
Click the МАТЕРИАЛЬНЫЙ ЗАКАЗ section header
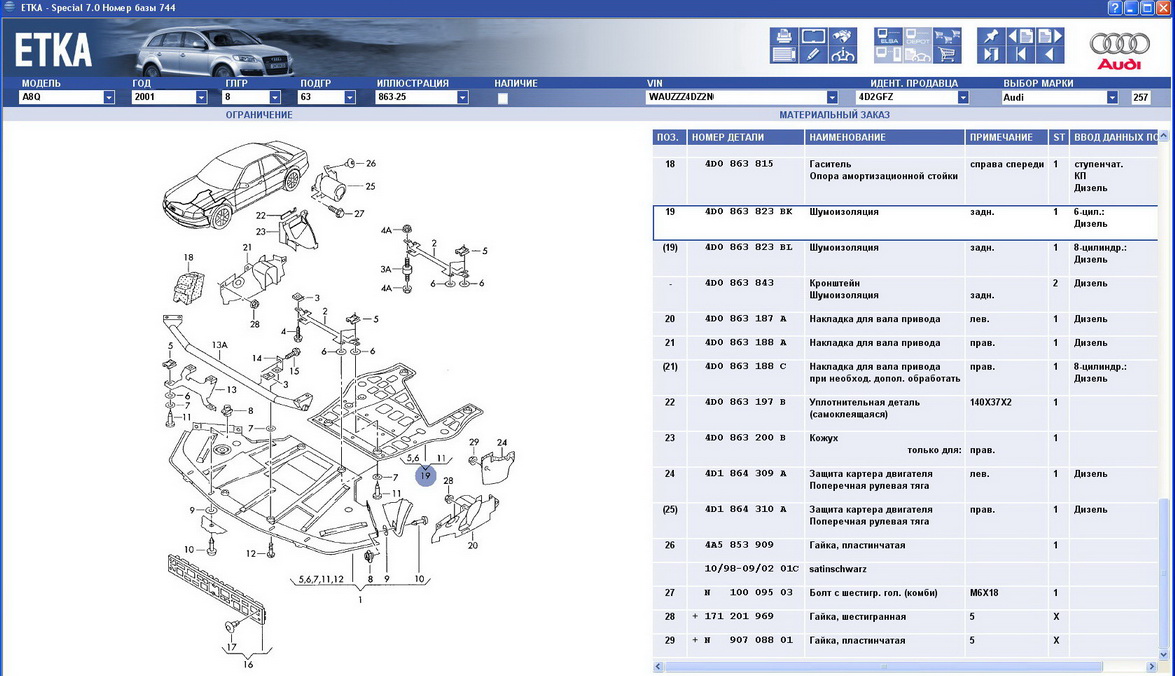tap(834, 115)
